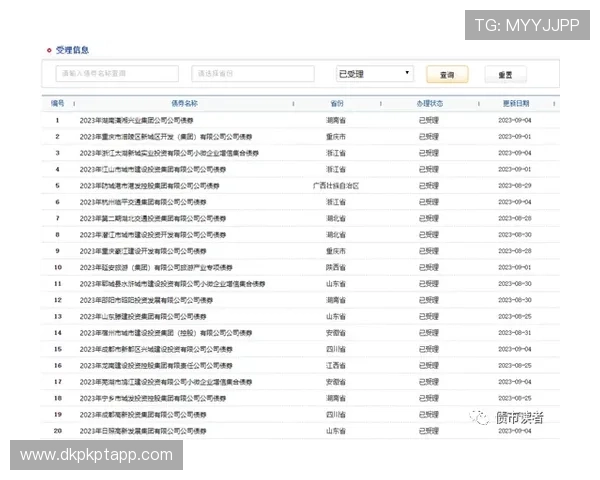Image resolution: width=600 pixels, height=480 pixels.
Task: Click row number 13 in 编号 column
Action: click(x=58, y=317)
